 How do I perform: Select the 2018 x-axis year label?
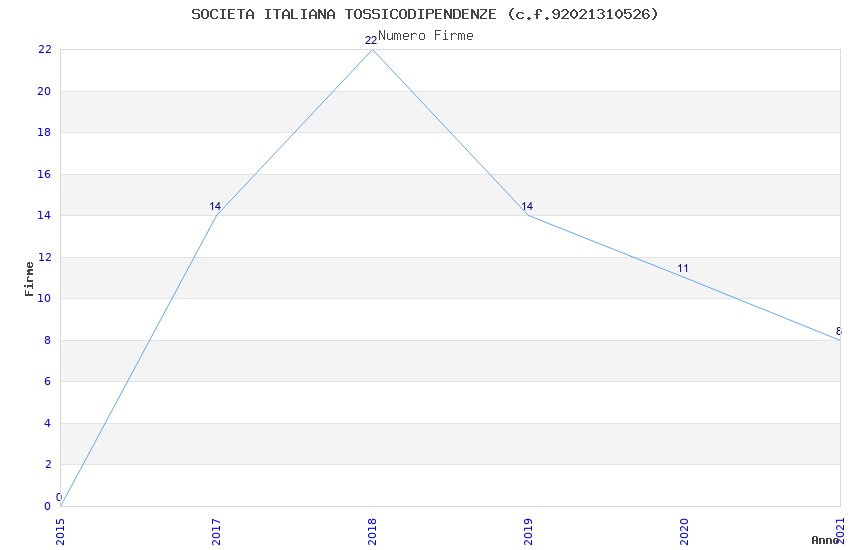[372, 532]
